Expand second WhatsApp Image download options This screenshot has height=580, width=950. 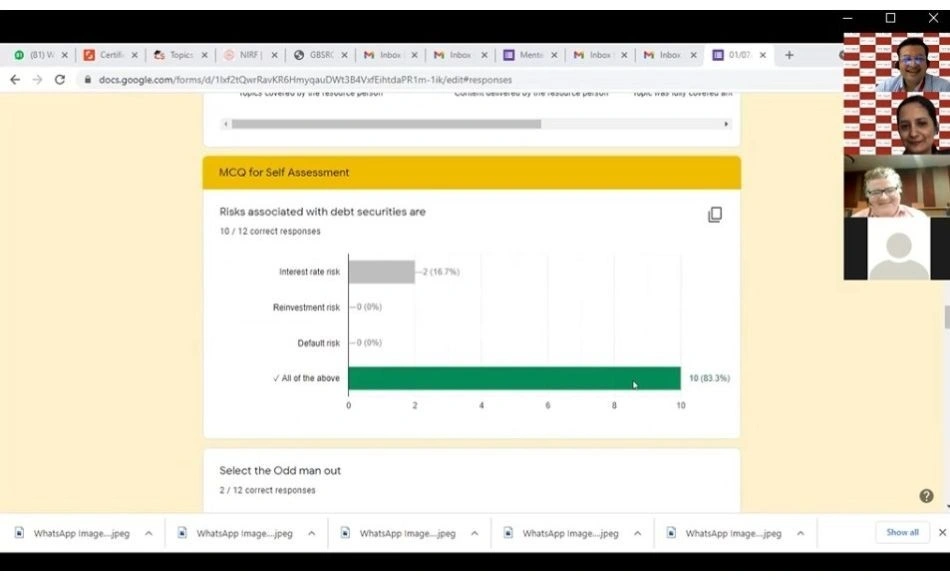pyautogui.click(x=311, y=533)
